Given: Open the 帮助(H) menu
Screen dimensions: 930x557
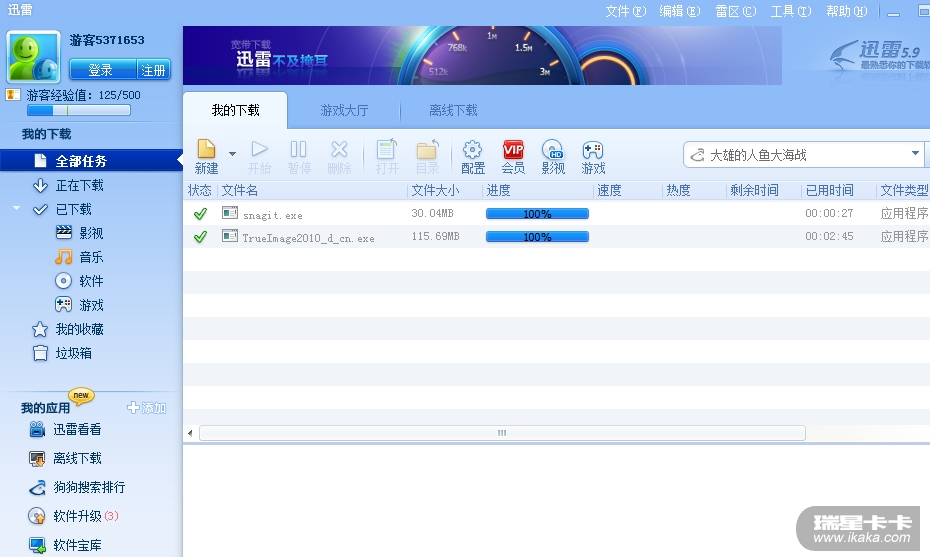Looking at the screenshot, I should pos(846,11).
